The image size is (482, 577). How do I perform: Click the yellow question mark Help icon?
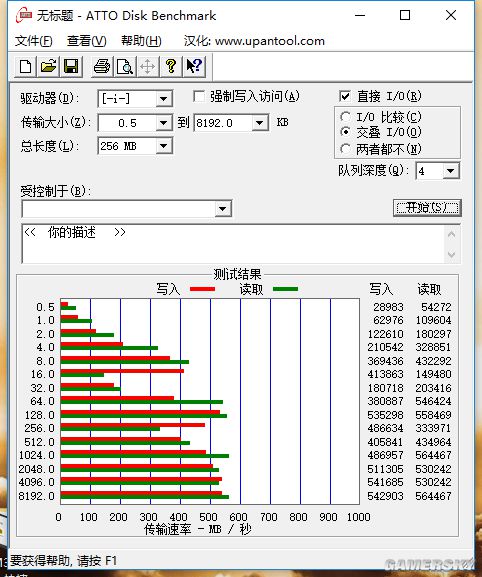click(170, 67)
